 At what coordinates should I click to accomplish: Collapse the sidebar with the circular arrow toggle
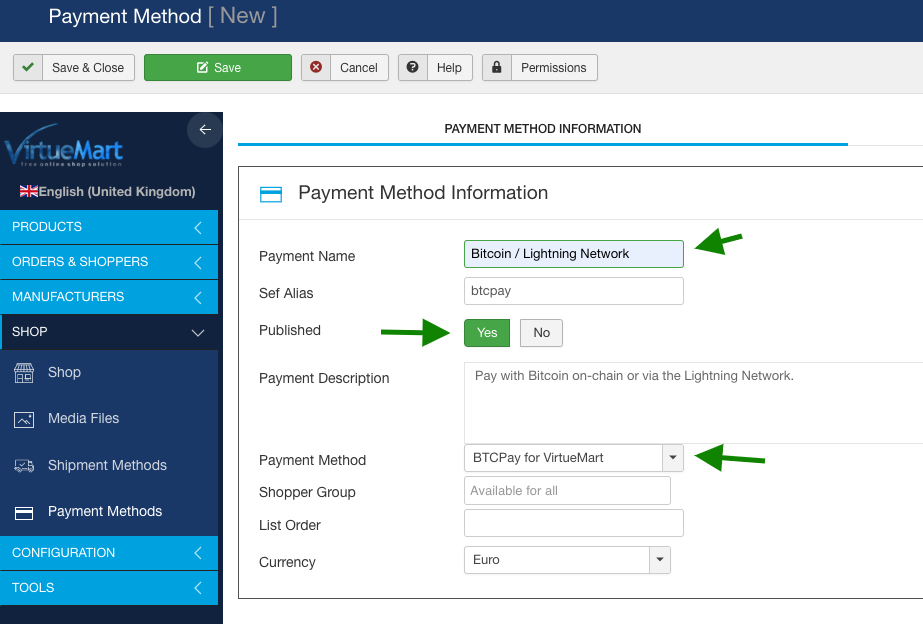coord(204,130)
